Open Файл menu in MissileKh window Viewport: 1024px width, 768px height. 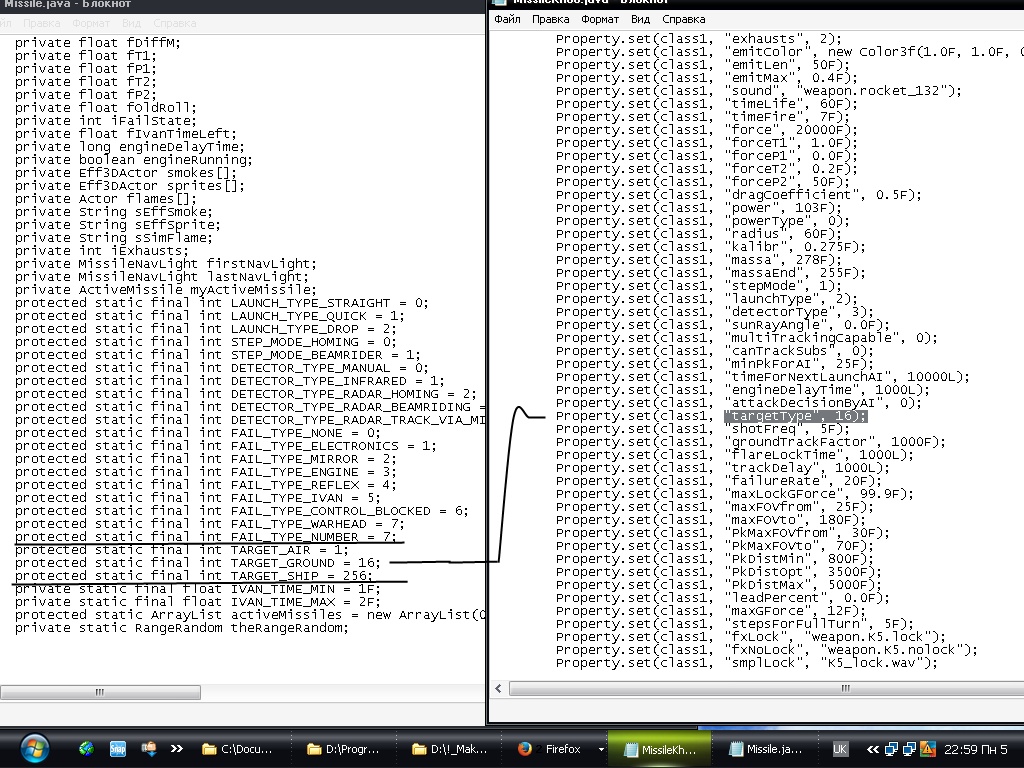(x=507, y=19)
